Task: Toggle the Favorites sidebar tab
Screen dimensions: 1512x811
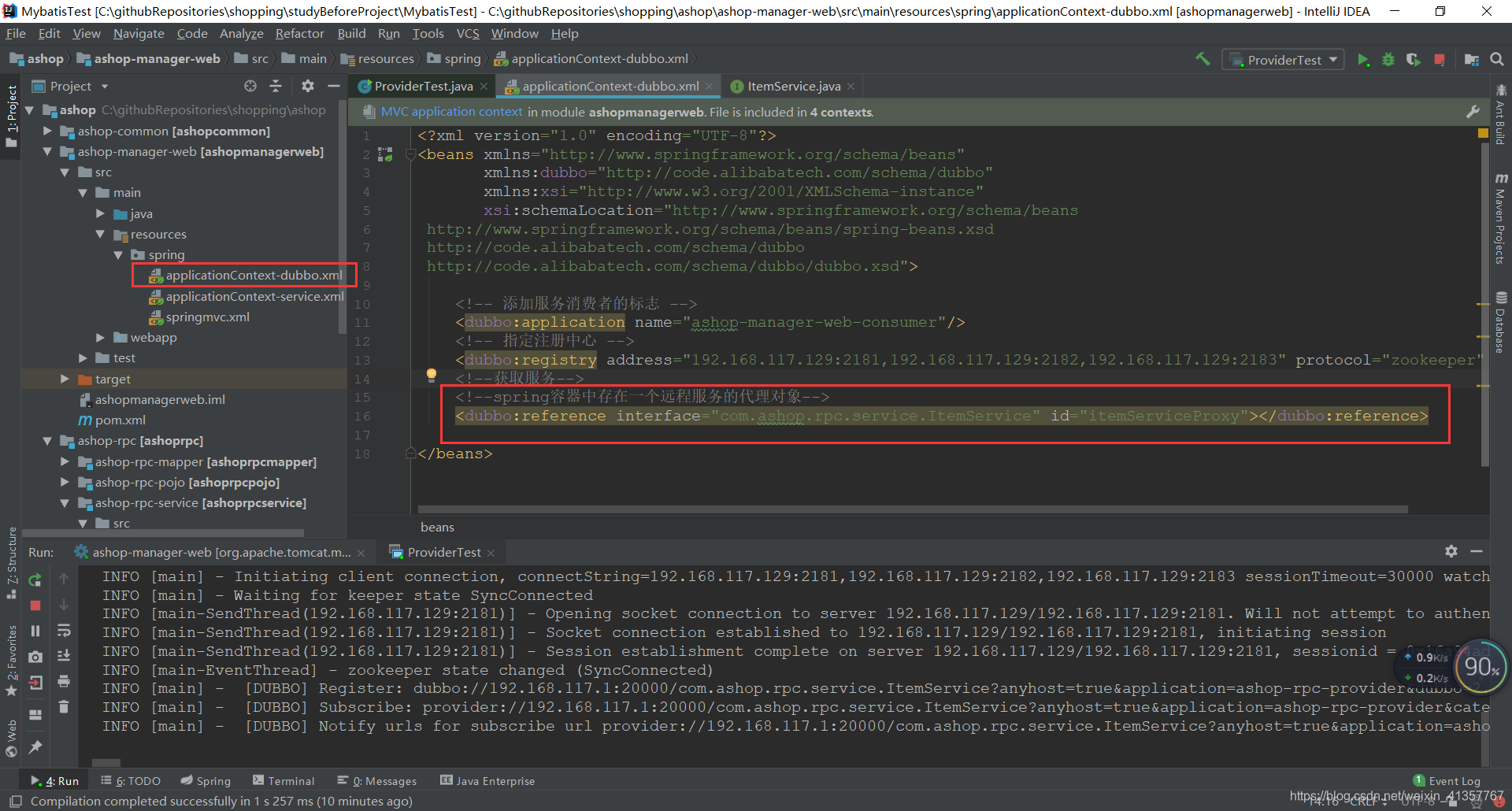Action: (11, 661)
